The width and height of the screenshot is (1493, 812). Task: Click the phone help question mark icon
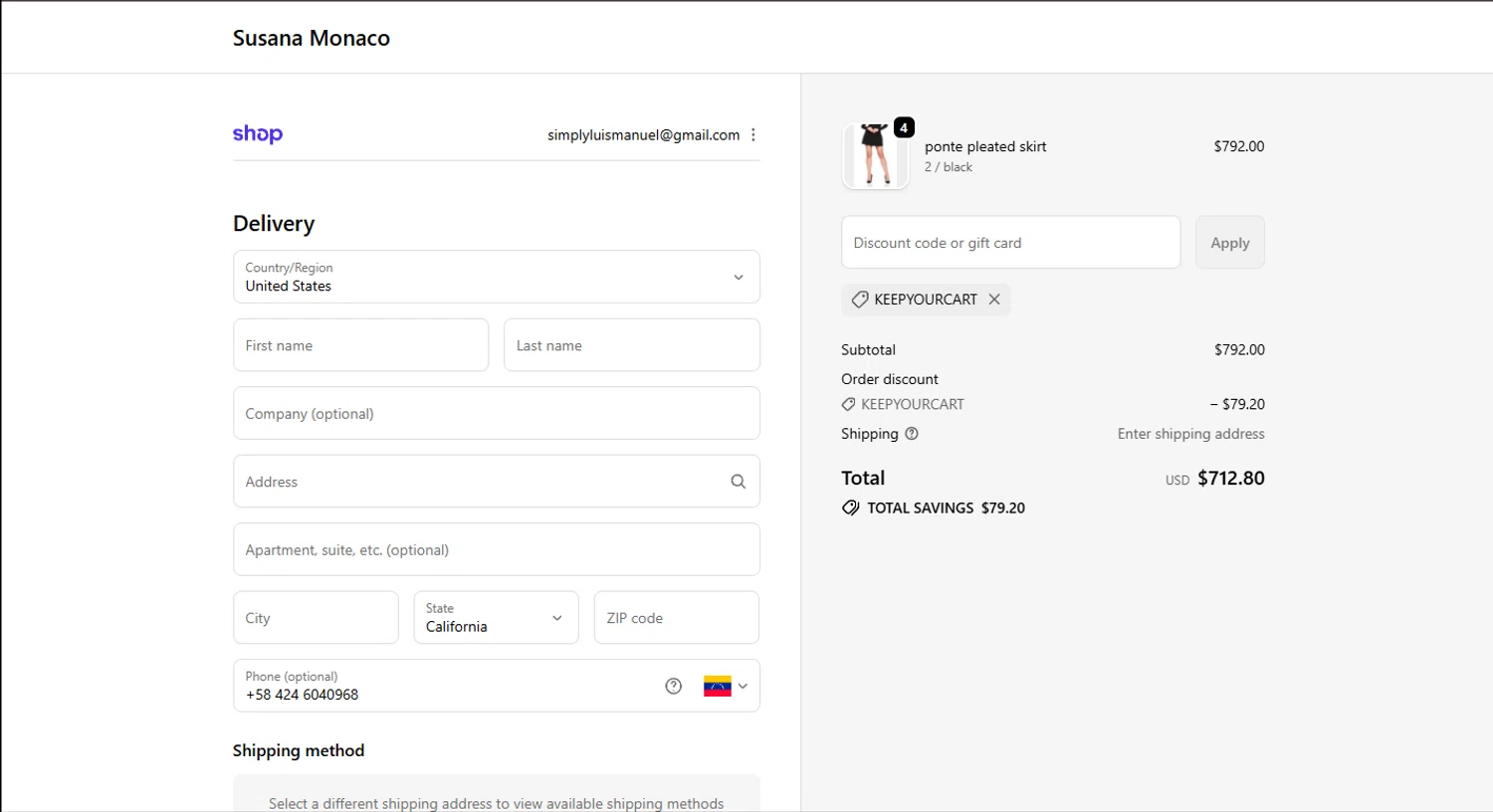point(674,686)
